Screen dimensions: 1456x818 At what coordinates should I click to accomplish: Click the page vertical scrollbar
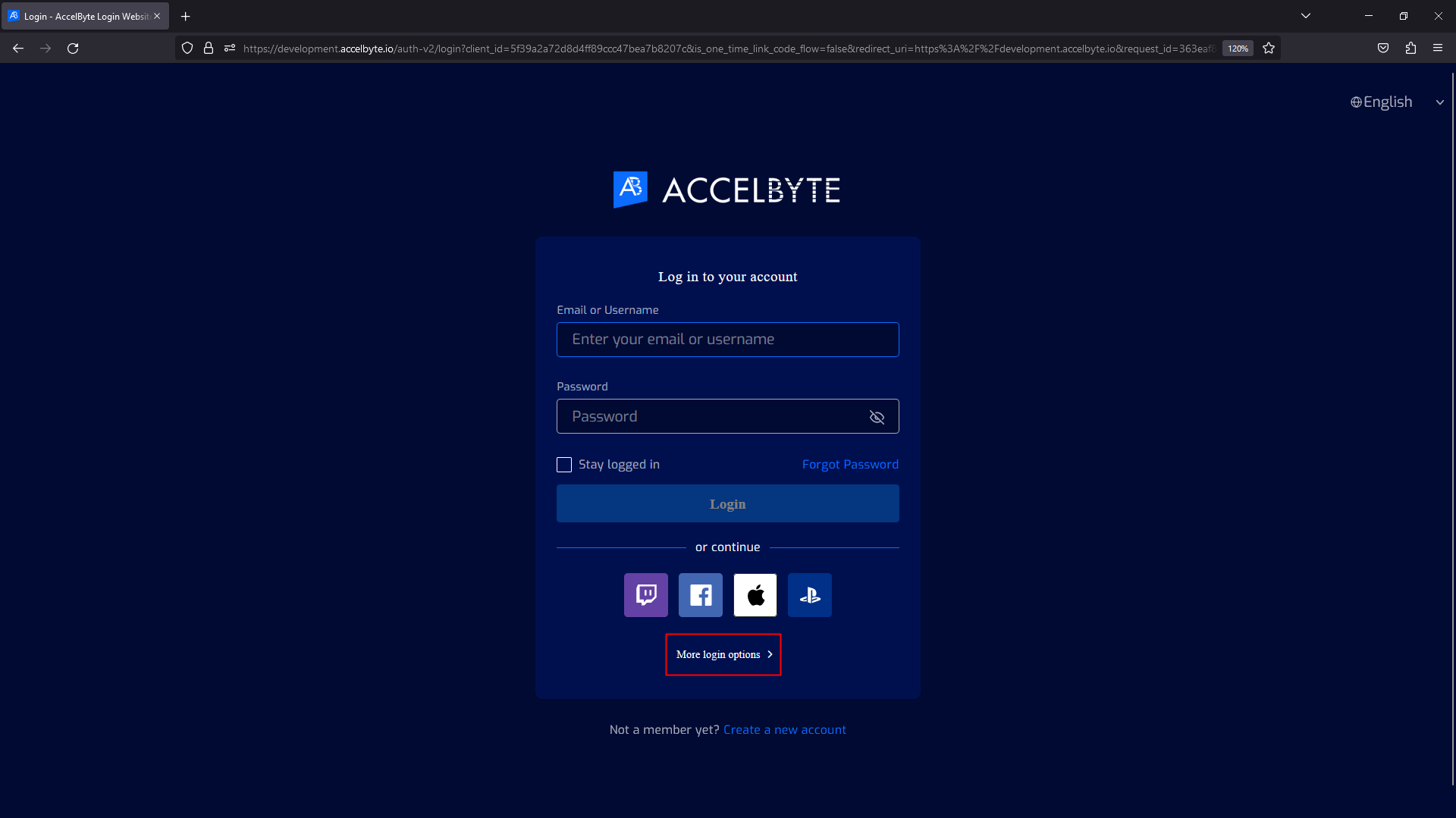pyautogui.click(x=1452, y=428)
